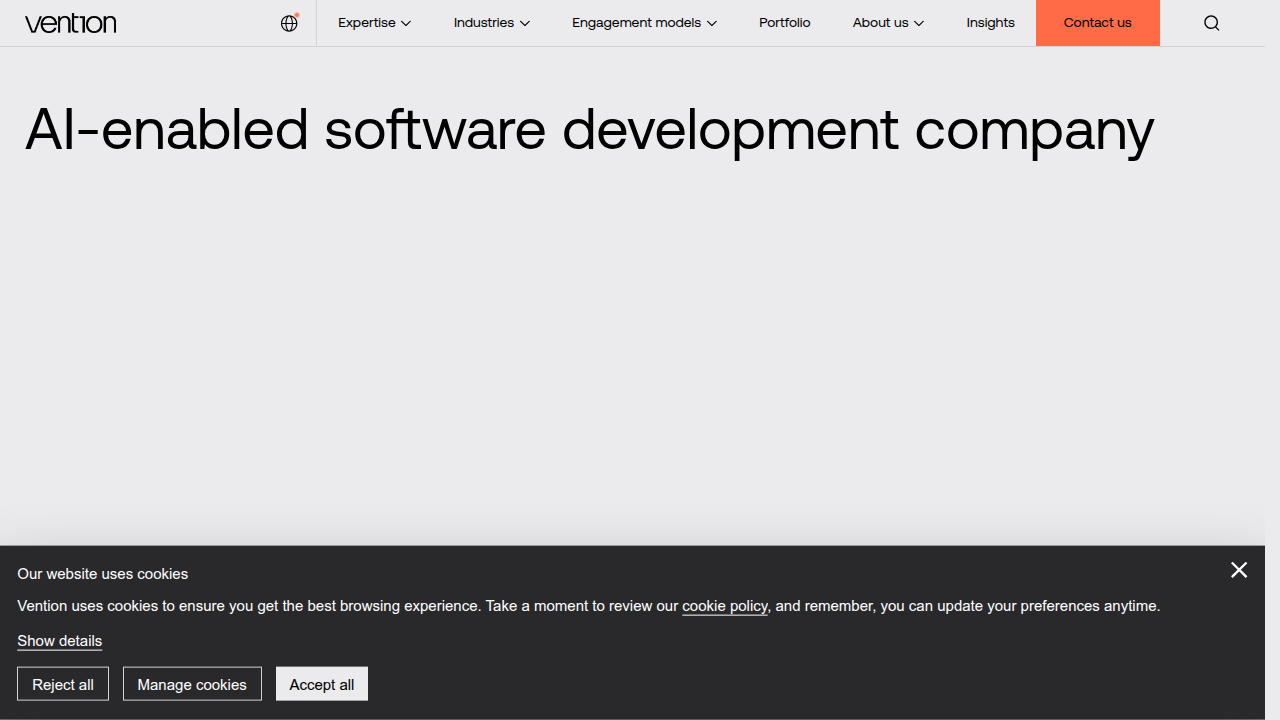Image resolution: width=1280 pixels, height=720 pixels.
Task: Open the cookie policy link
Action: (725, 606)
